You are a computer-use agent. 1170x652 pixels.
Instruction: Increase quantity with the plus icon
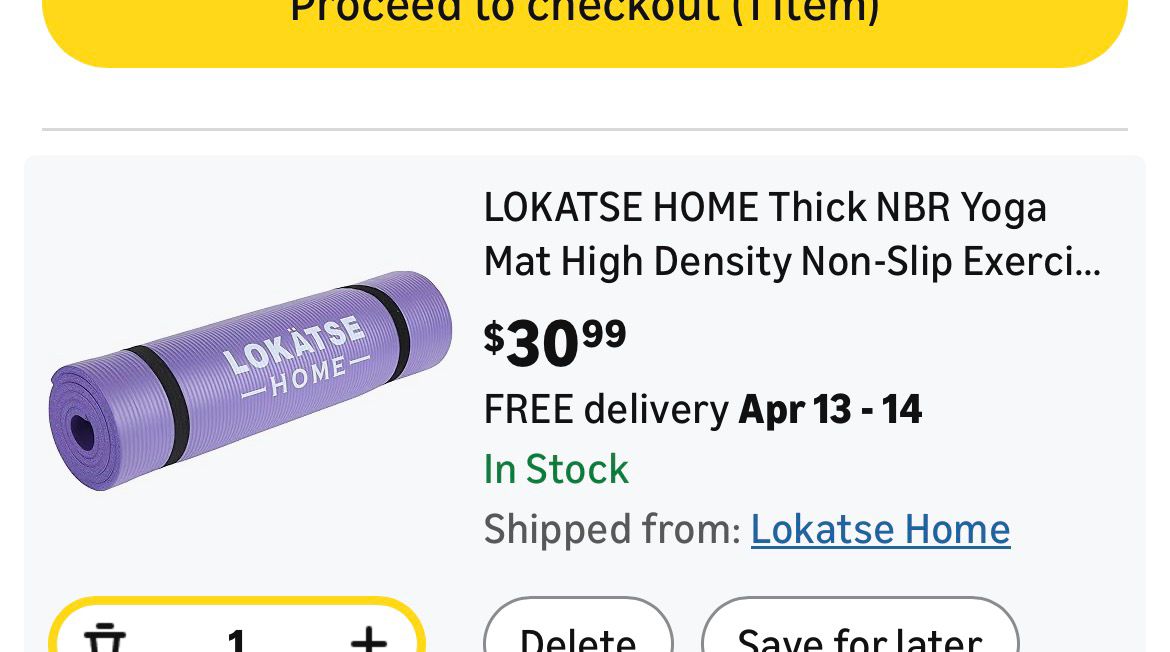(x=368, y=636)
